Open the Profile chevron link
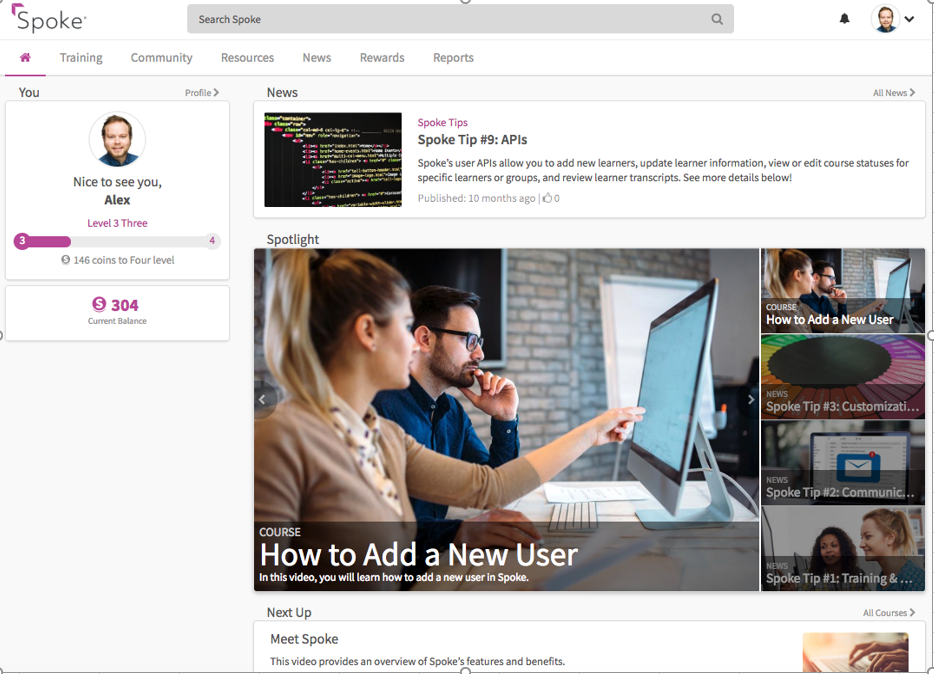 click(x=202, y=93)
